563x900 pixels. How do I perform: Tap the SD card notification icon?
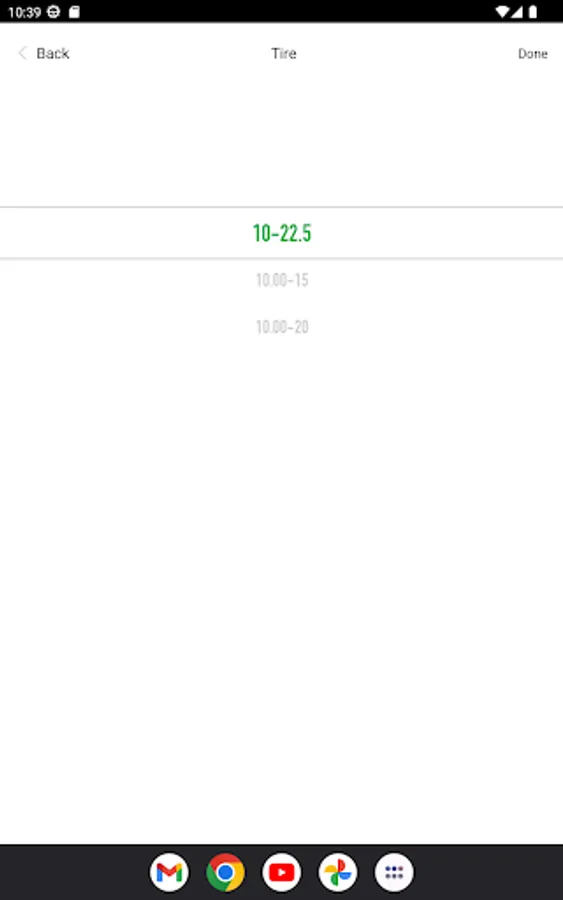pyautogui.click(x=74, y=11)
